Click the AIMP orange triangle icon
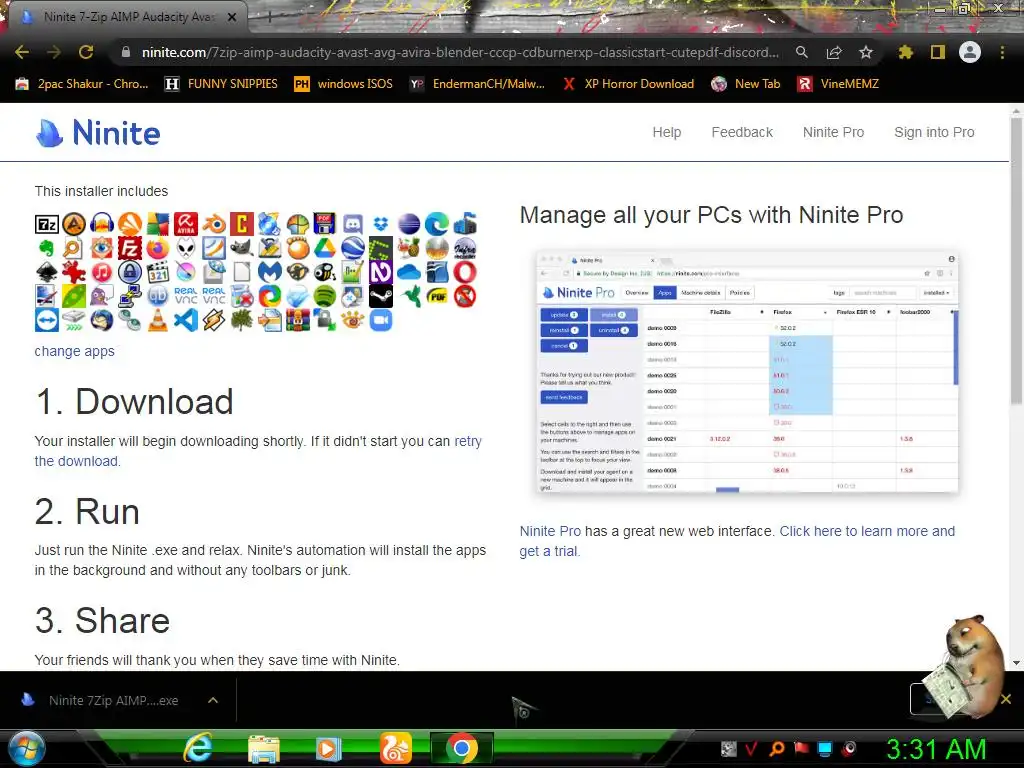1024x768 pixels. coord(74,225)
